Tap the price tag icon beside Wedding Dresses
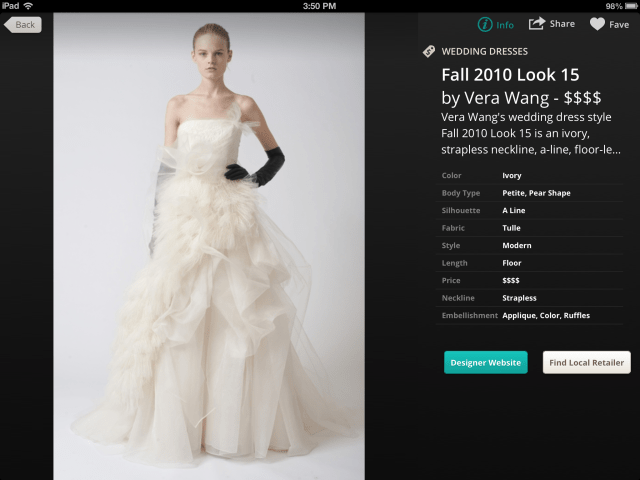 coord(429,51)
